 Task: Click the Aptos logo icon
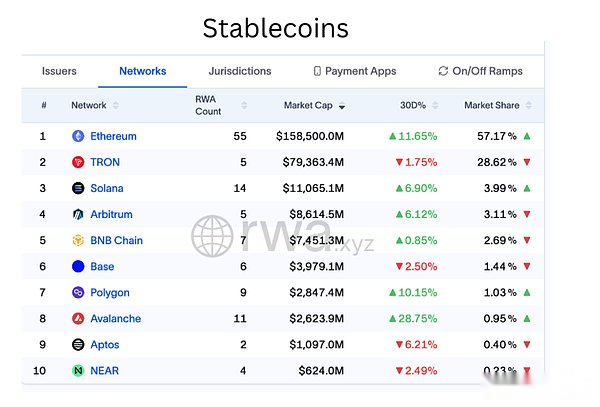tap(78, 345)
